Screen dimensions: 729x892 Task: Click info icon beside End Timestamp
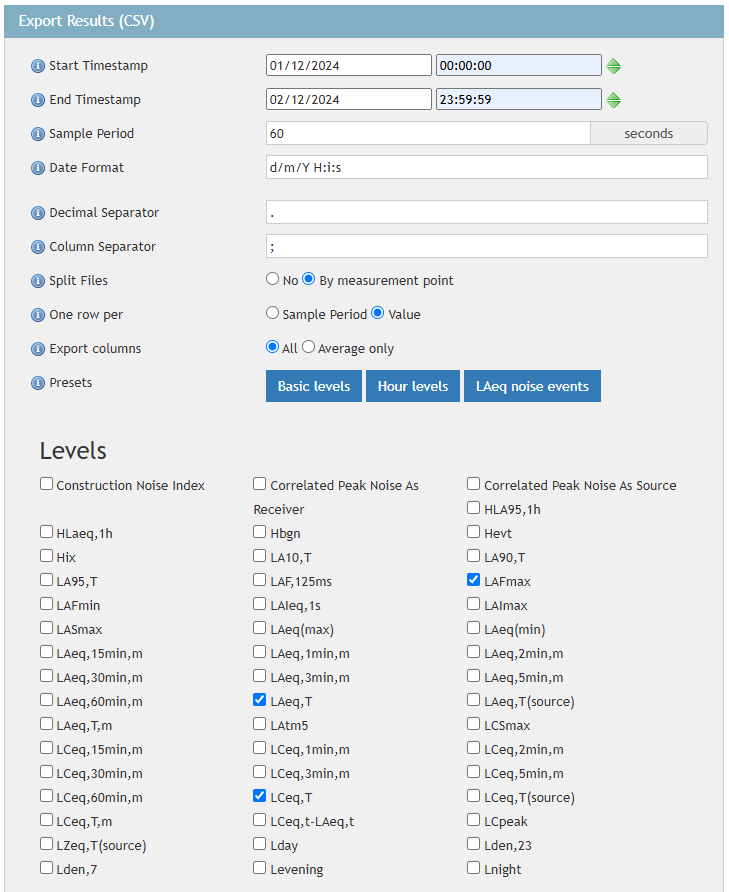pos(38,100)
